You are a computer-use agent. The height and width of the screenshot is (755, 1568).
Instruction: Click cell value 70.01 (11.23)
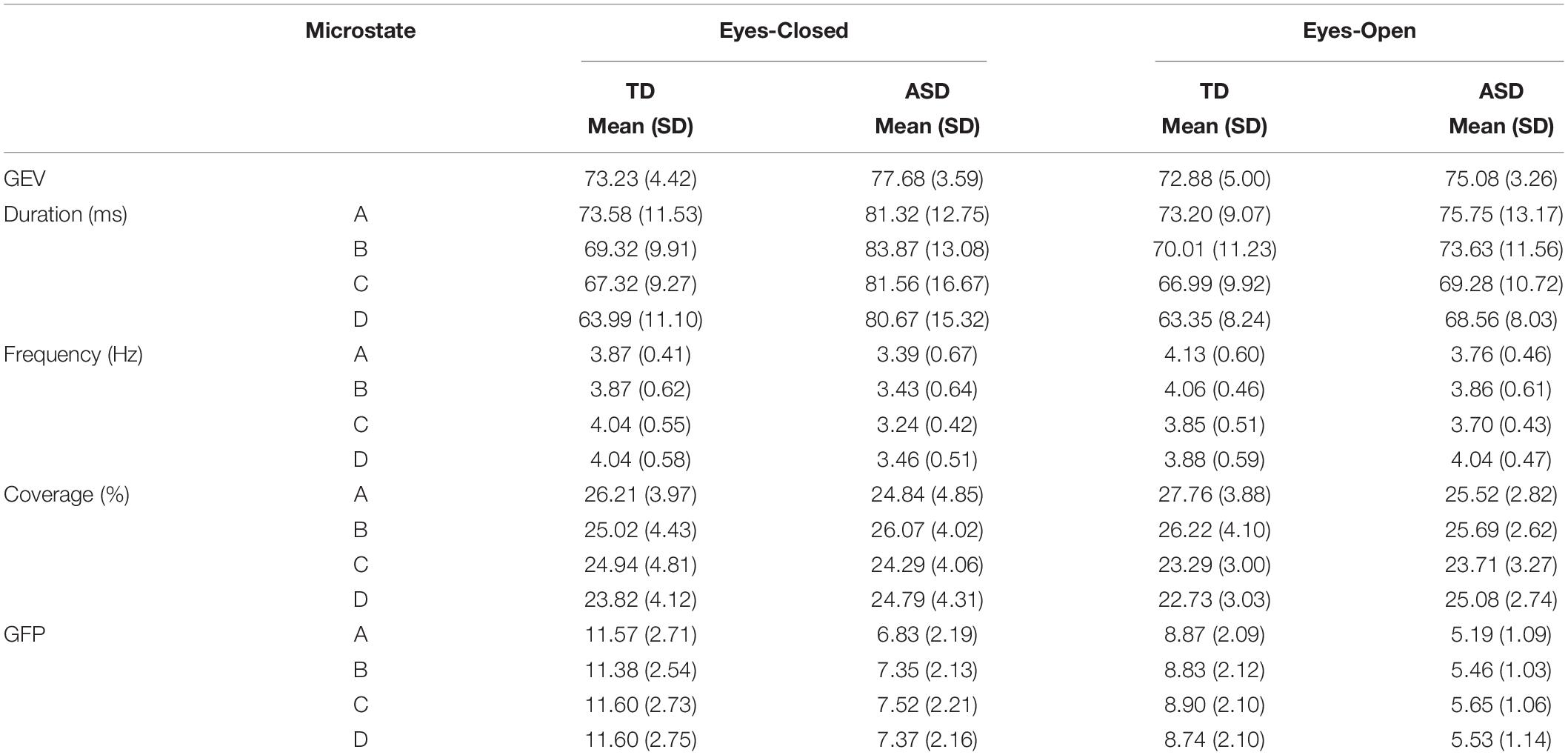pyautogui.click(x=1214, y=249)
